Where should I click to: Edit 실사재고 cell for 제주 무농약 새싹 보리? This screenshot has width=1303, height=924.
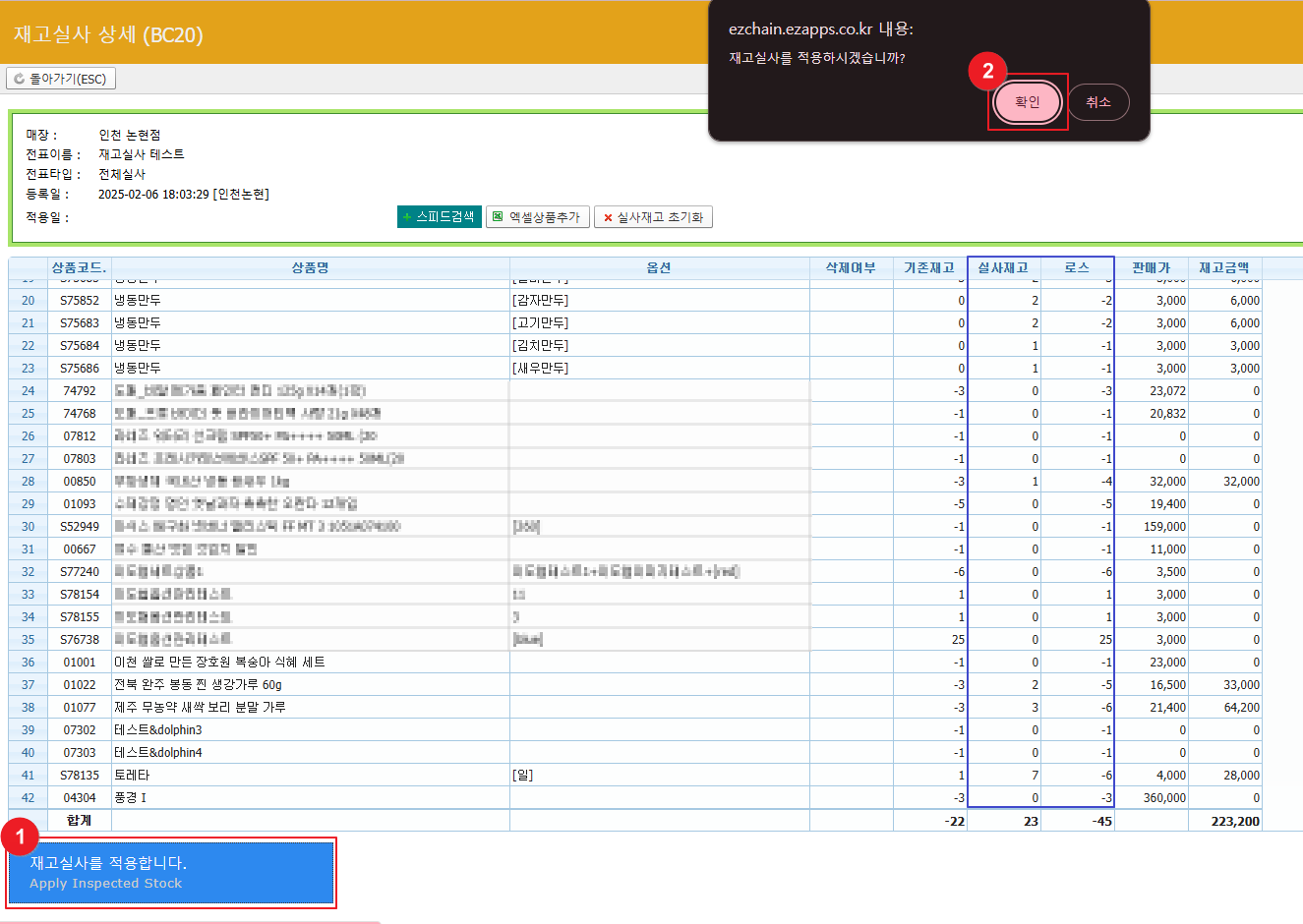(1004, 708)
